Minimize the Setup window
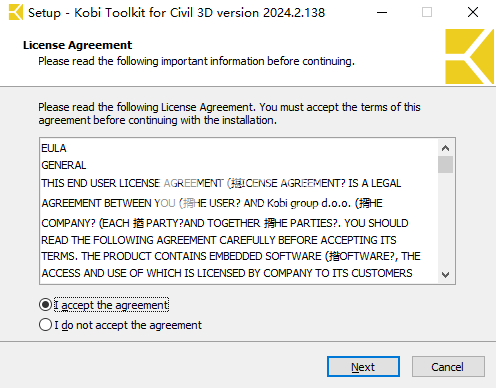The height and width of the screenshot is (388, 496). click(382, 13)
